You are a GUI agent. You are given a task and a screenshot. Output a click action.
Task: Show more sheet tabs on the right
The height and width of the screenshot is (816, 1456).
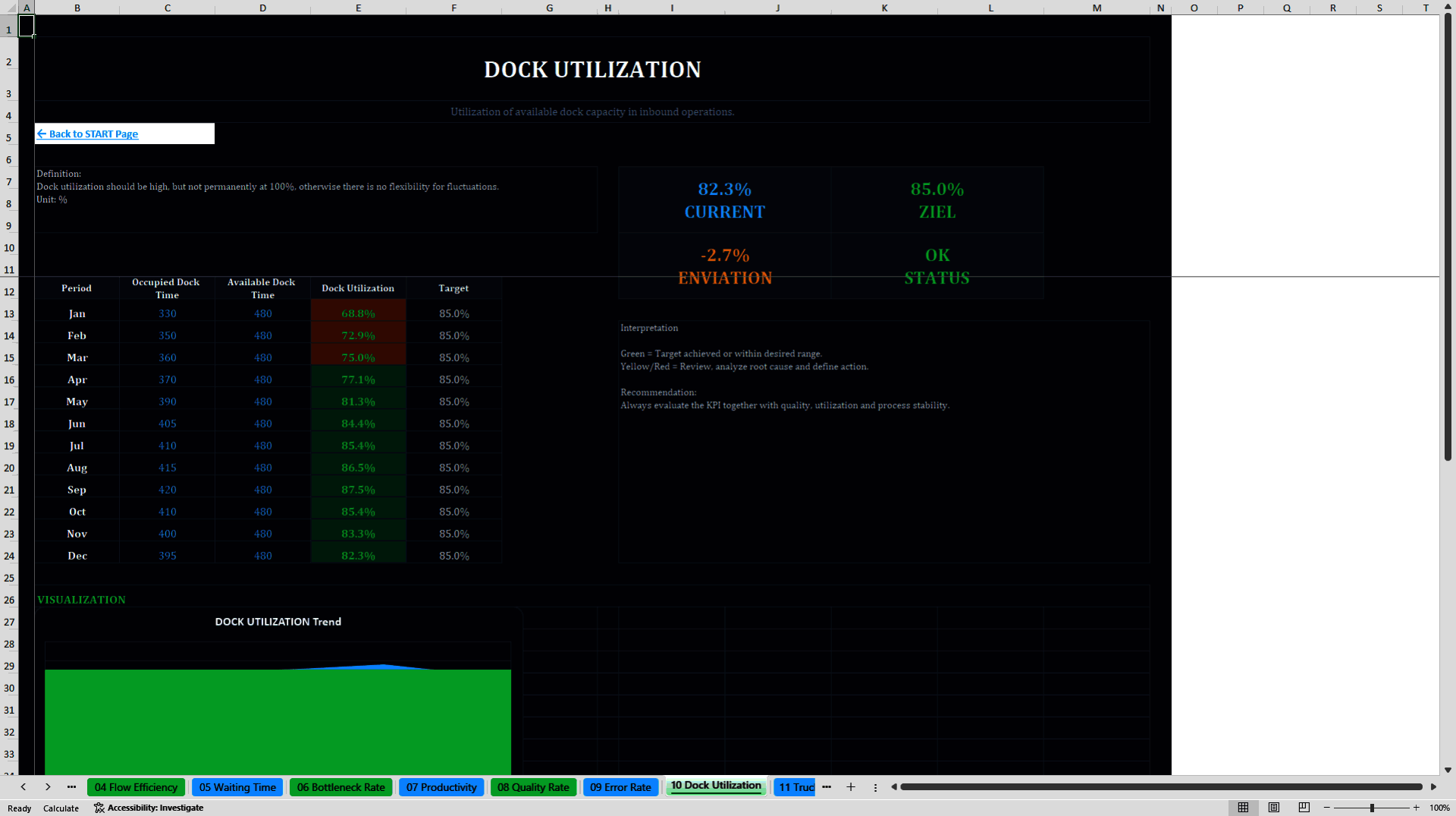(x=827, y=787)
